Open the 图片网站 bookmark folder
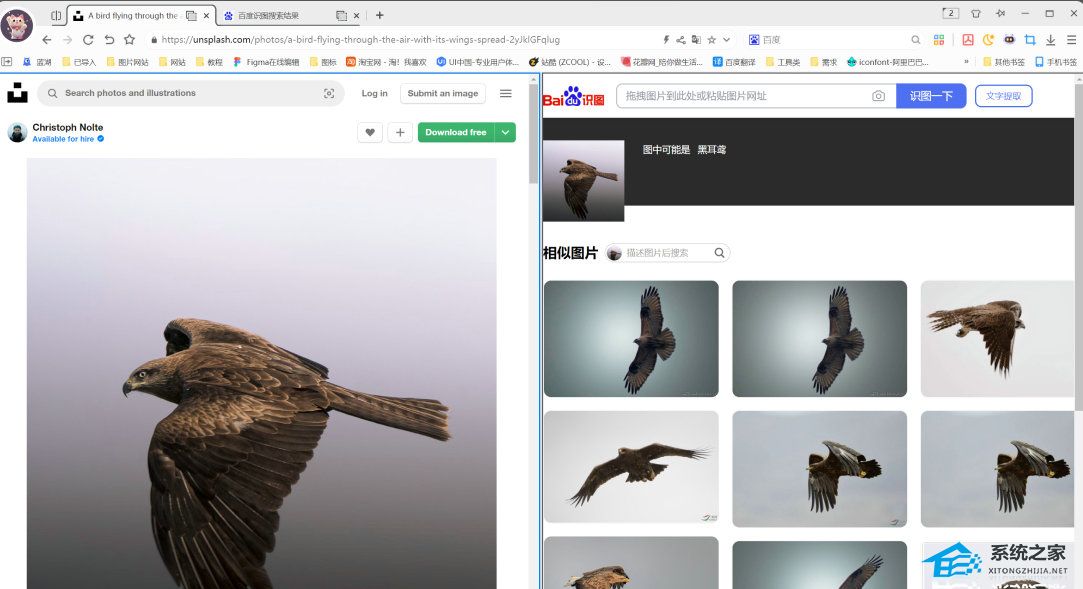The width and height of the screenshot is (1083, 589). coord(128,62)
